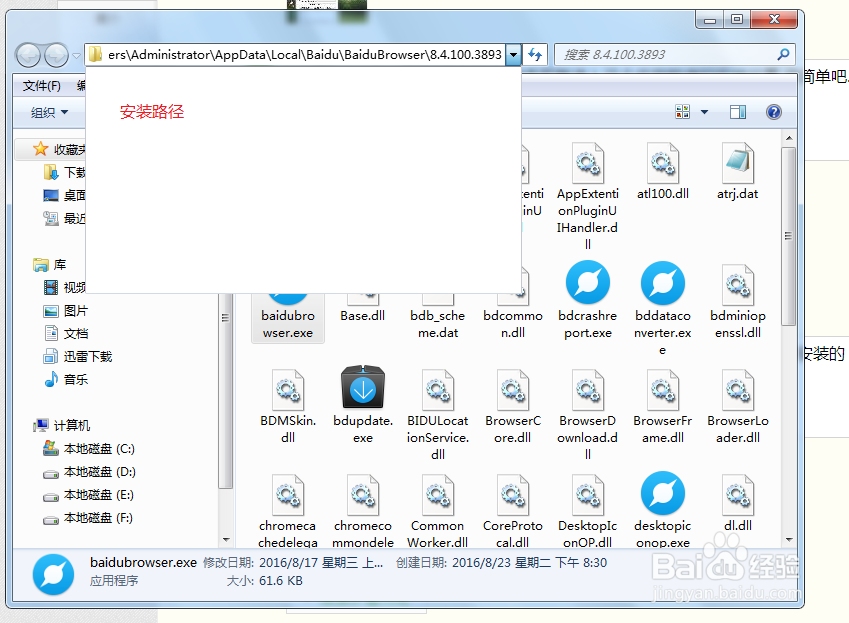Select chromecommondelegate file icon
The width and height of the screenshot is (849, 623).
coord(363,494)
